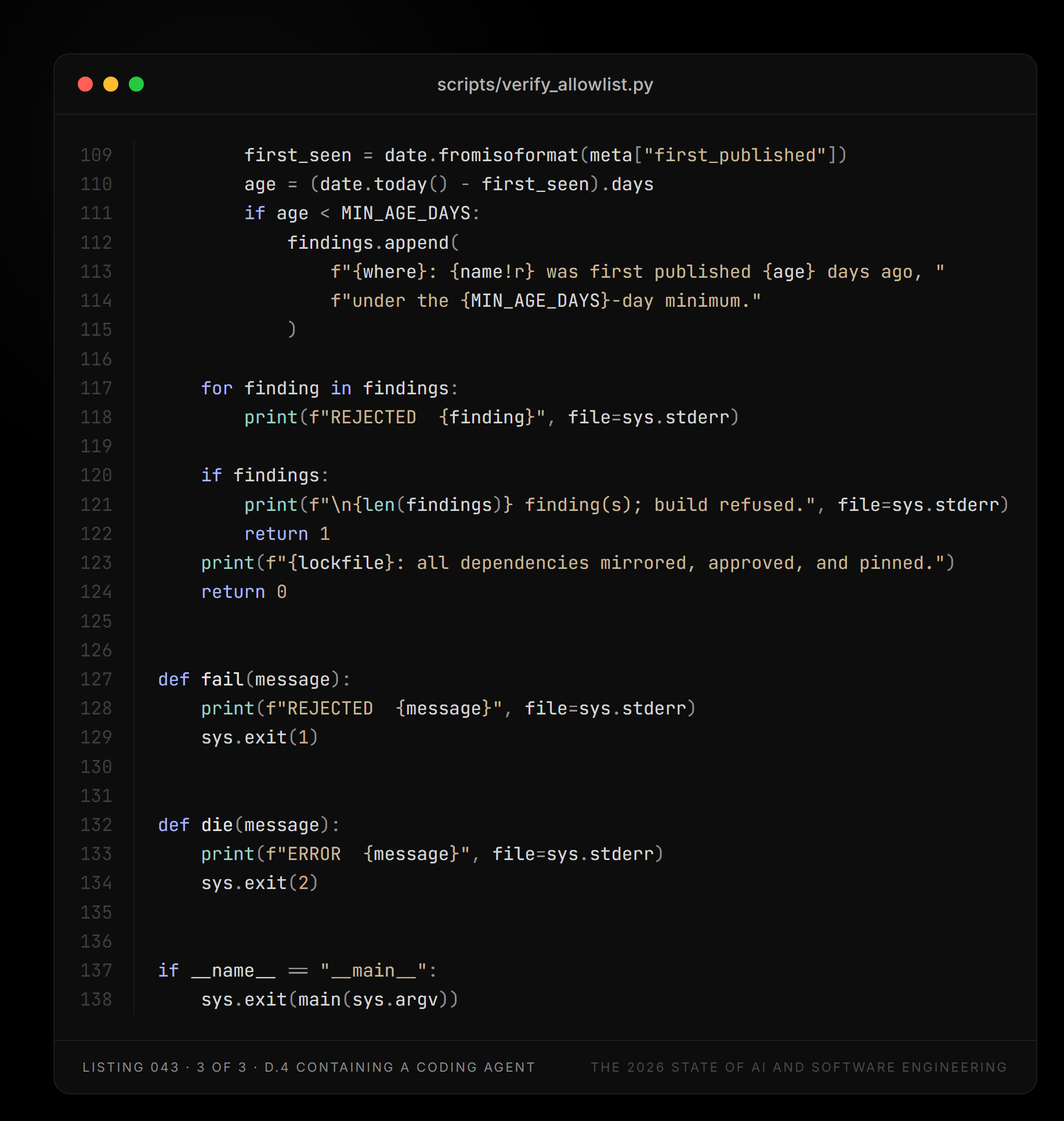The height and width of the screenshot is (1121, 1064).
Task: Click the footer caption 'LISTING 043 · 3 OF 3'
Action: (165, 1067)
